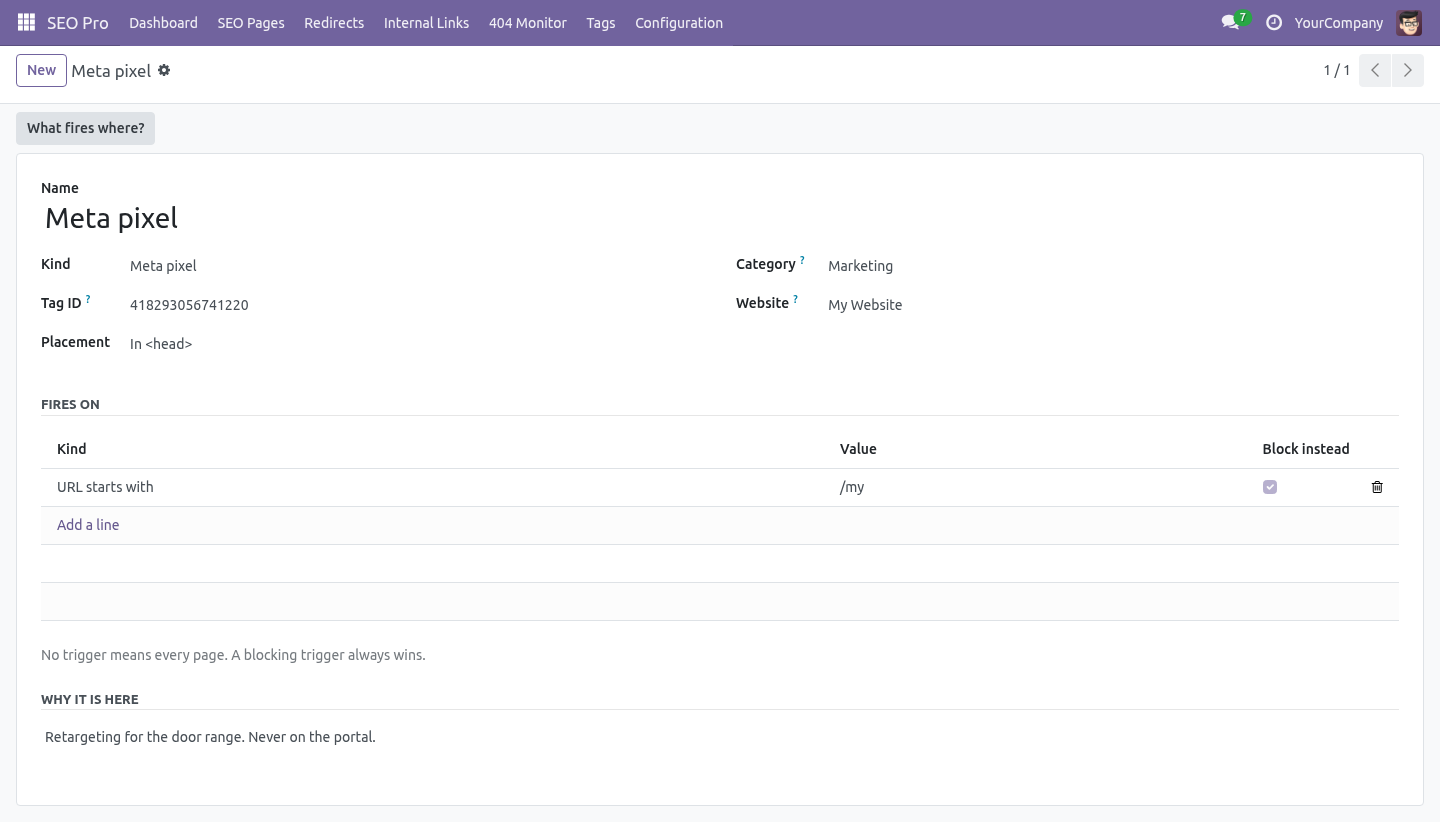1440x822 pixels.
Task: Edit the Why it is here note text
Action: pyautogui.click(x=720, y=737)
